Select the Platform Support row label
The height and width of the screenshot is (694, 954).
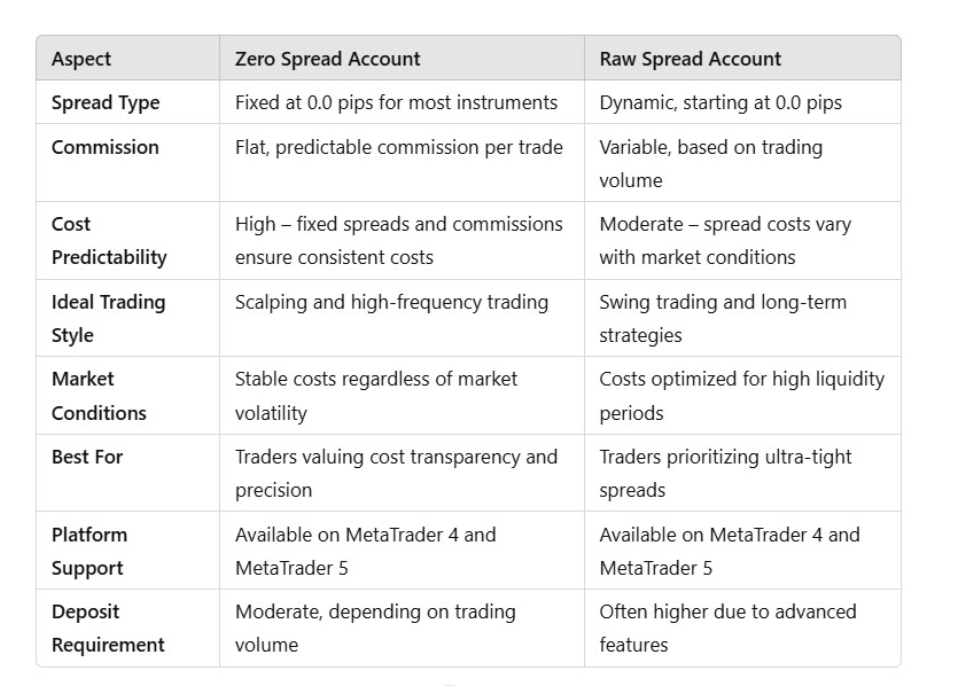coord(89,552)
